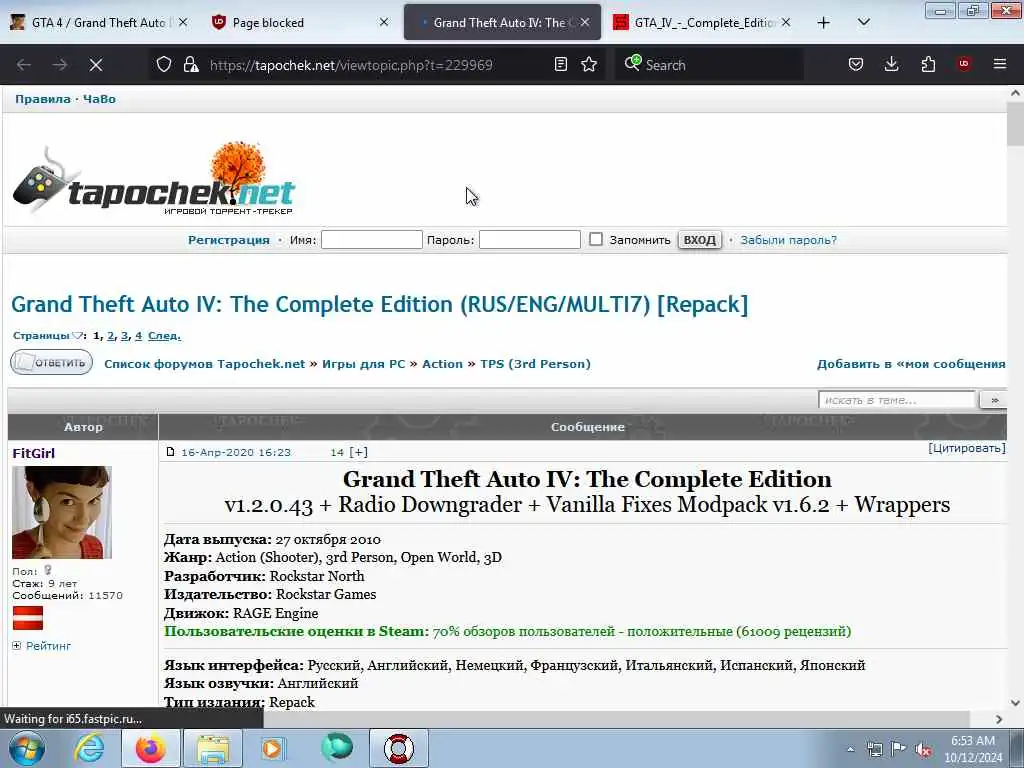Image resolution: width=1024 pixels, height=768 pixels.
Task: Click the '[+]' vote link next to 14
Action: click(x=359, y=452)
